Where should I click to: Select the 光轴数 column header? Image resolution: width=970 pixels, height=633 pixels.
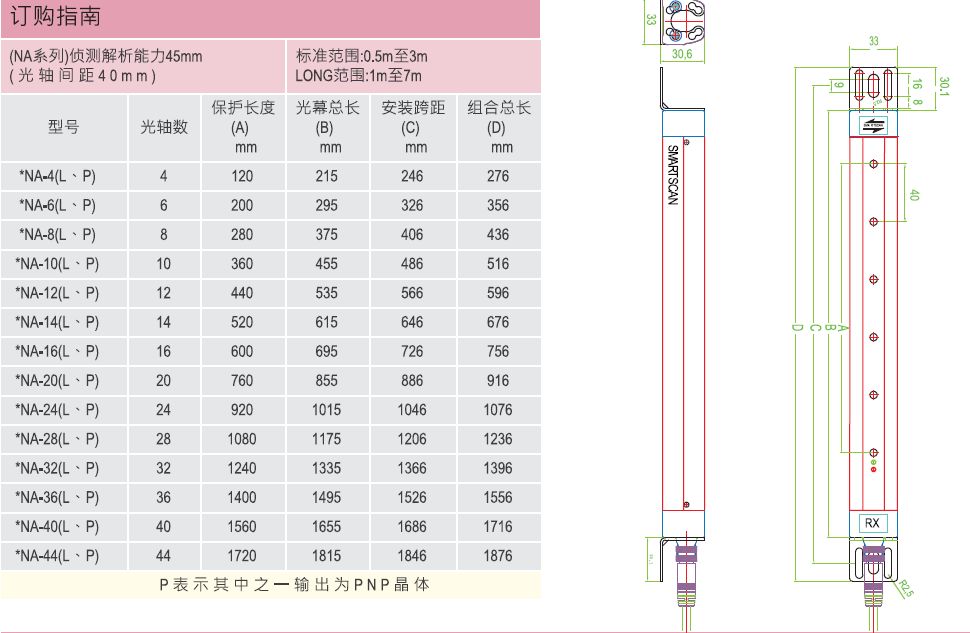[164, 127]
